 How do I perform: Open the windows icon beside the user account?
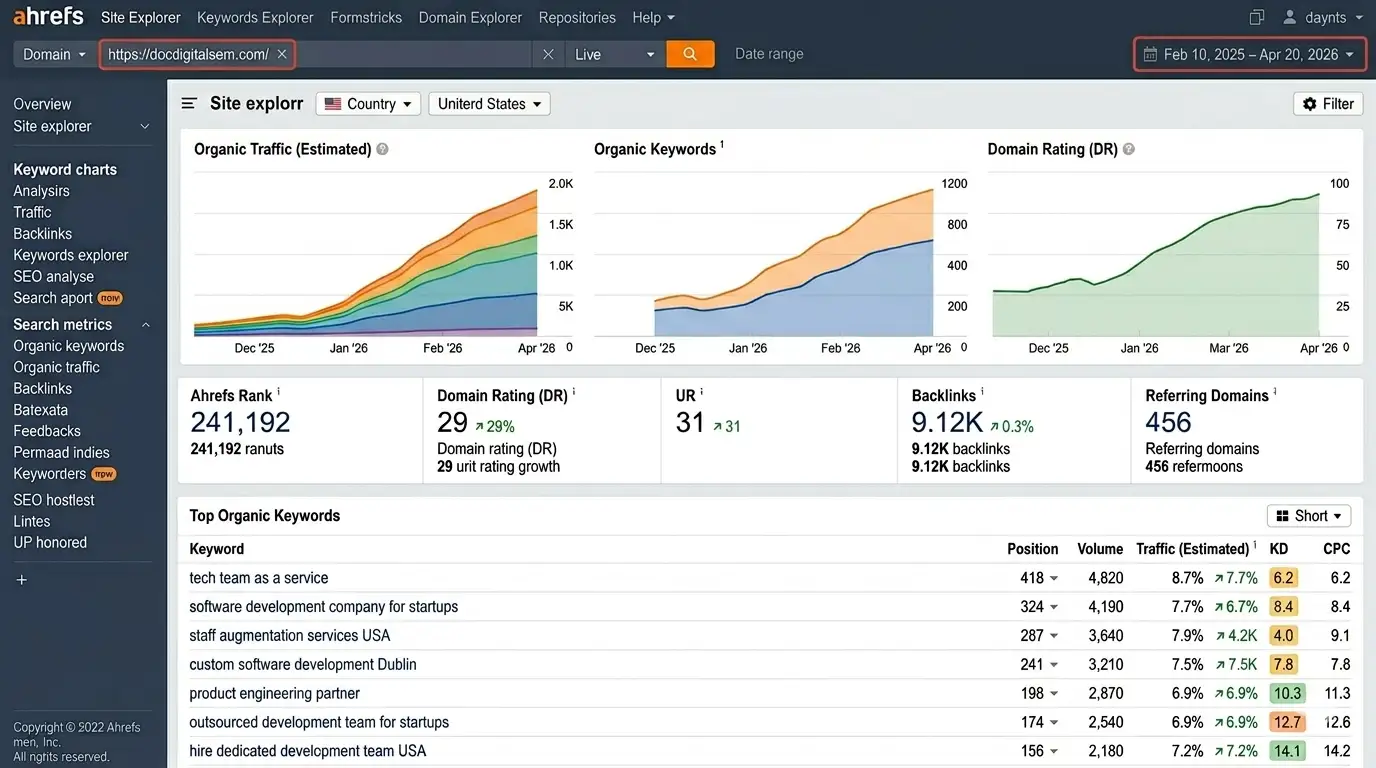coord(1257,17)
